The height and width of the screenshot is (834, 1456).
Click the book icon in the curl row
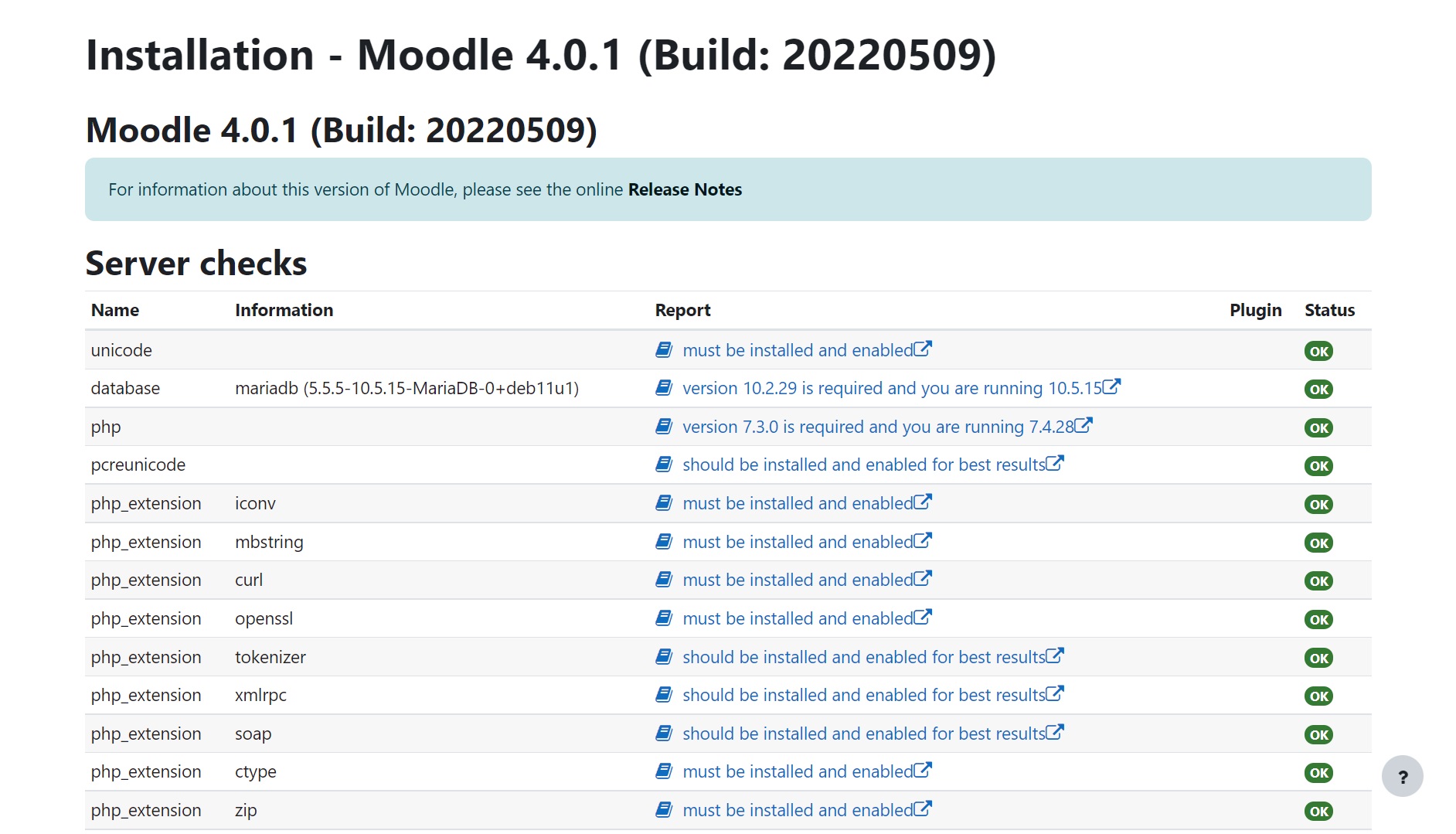click(664, 580)
